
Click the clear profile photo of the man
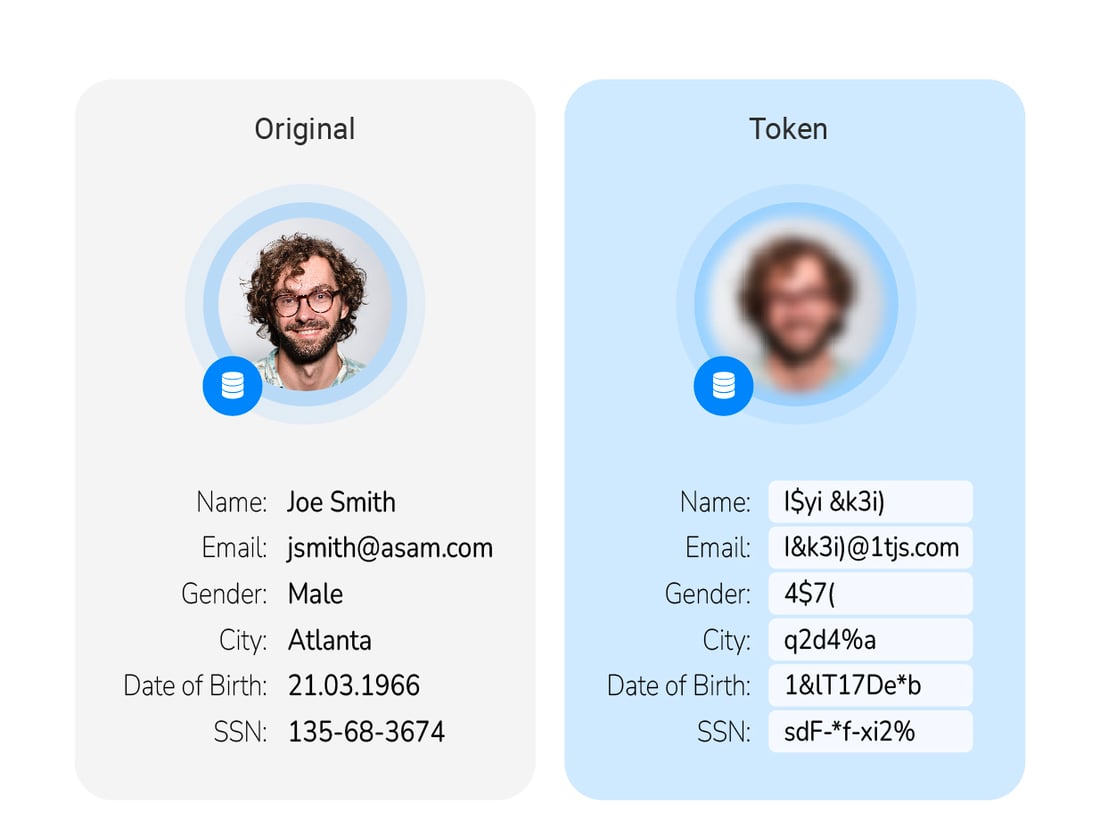(305, 304)
